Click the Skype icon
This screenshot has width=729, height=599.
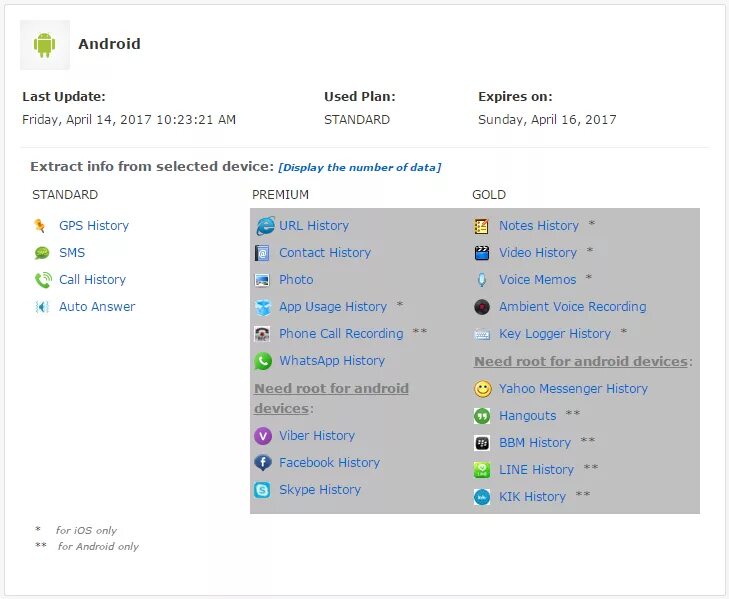[x=262, y=490]
